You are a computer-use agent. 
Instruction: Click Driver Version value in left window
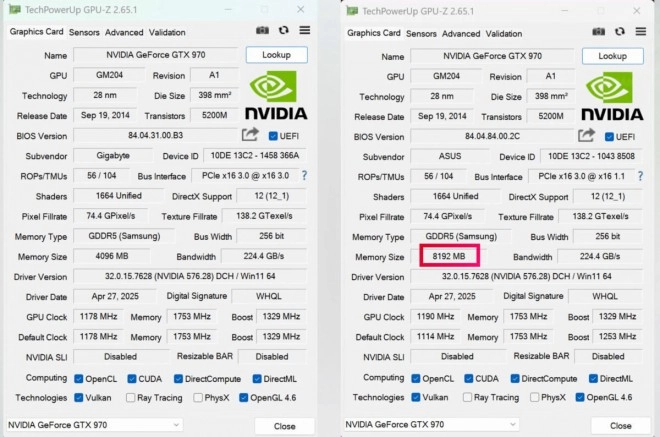click(x=190, y=276)
